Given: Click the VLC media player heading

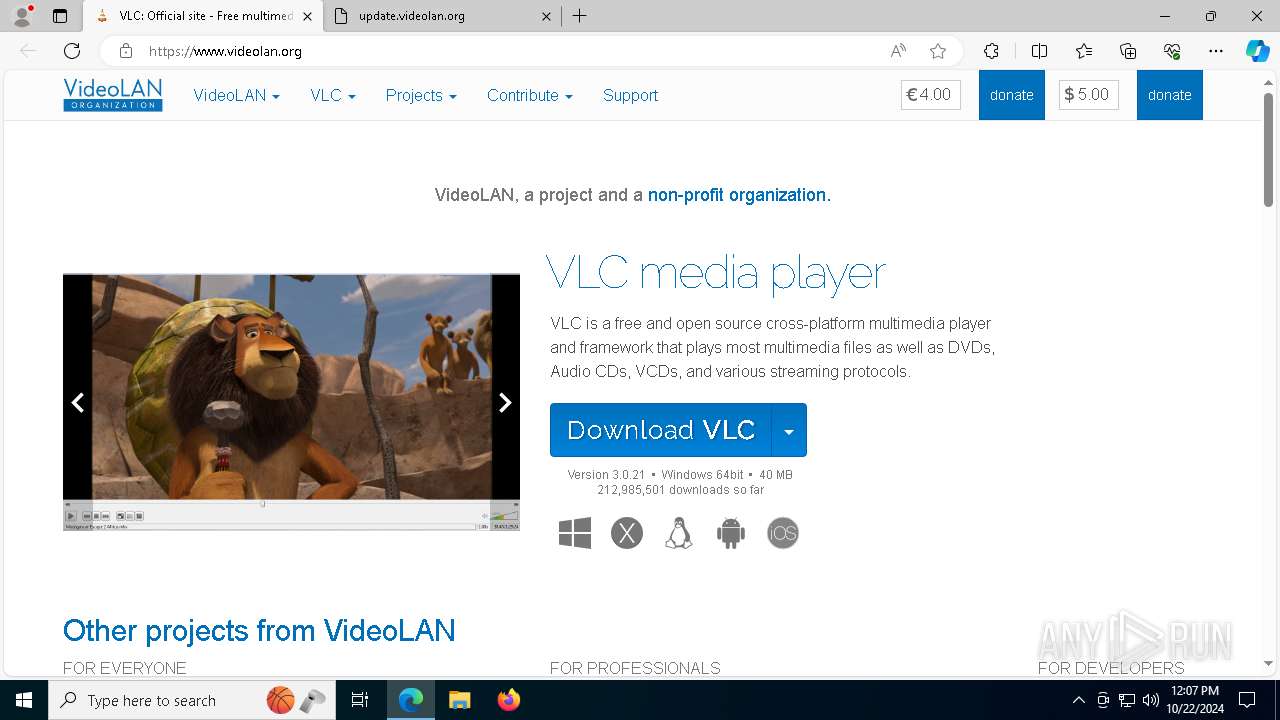Looking at the screenshot, I should click(x=716, y=272).
